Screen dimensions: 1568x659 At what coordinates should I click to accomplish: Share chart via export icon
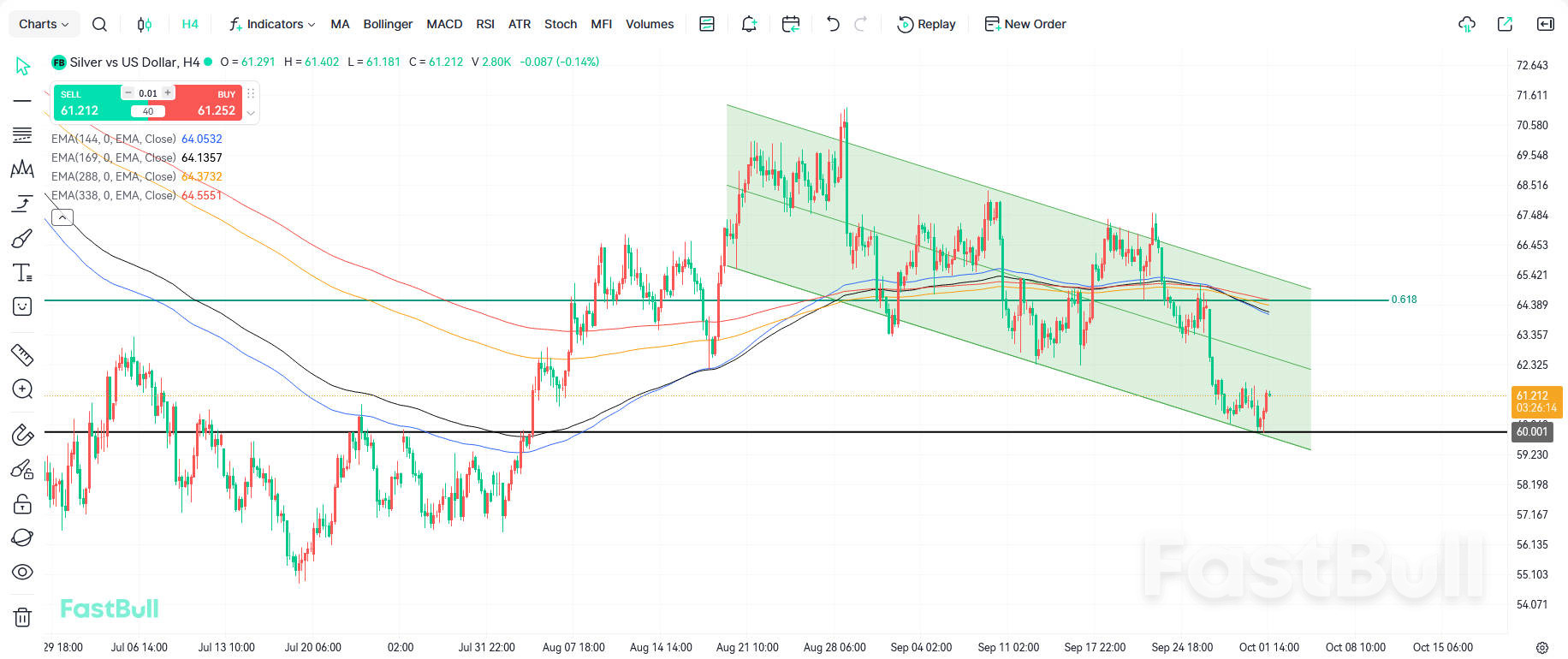click(1505, 24)
